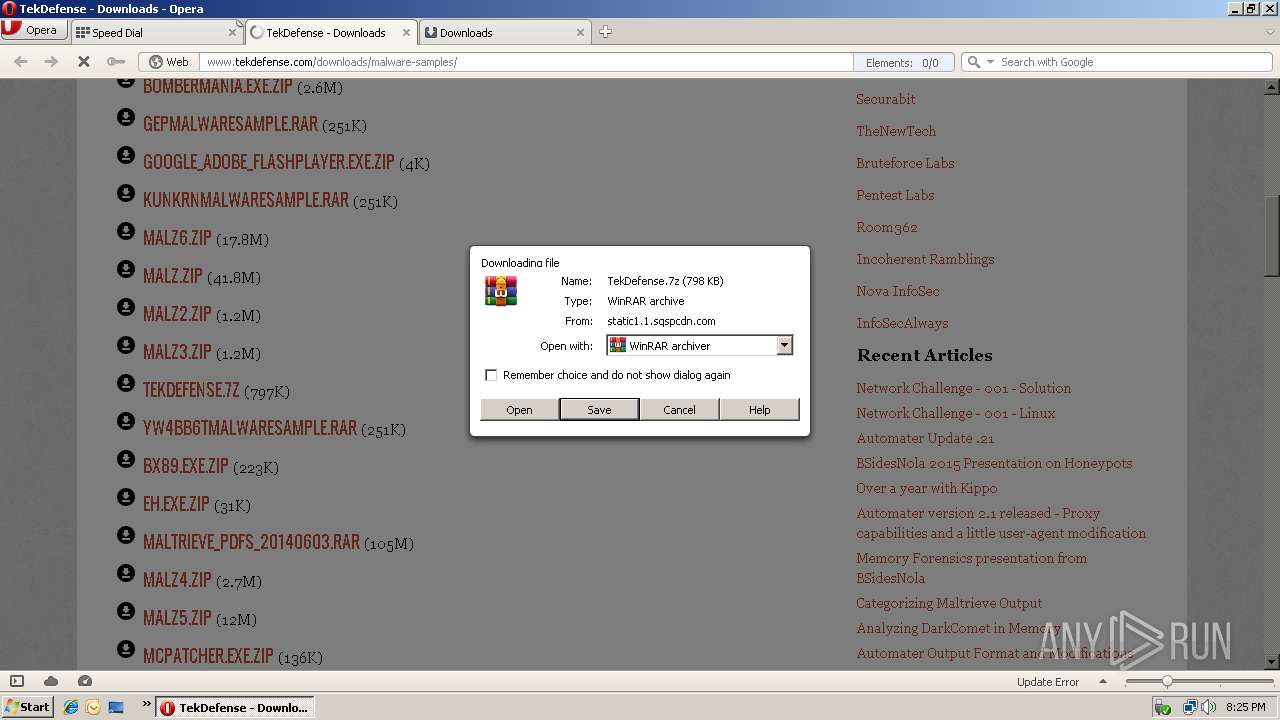Open the BOMBERMANIA.EXE.ZIP link
This screenshot has height=720, width=1280.
pos(218,87)
